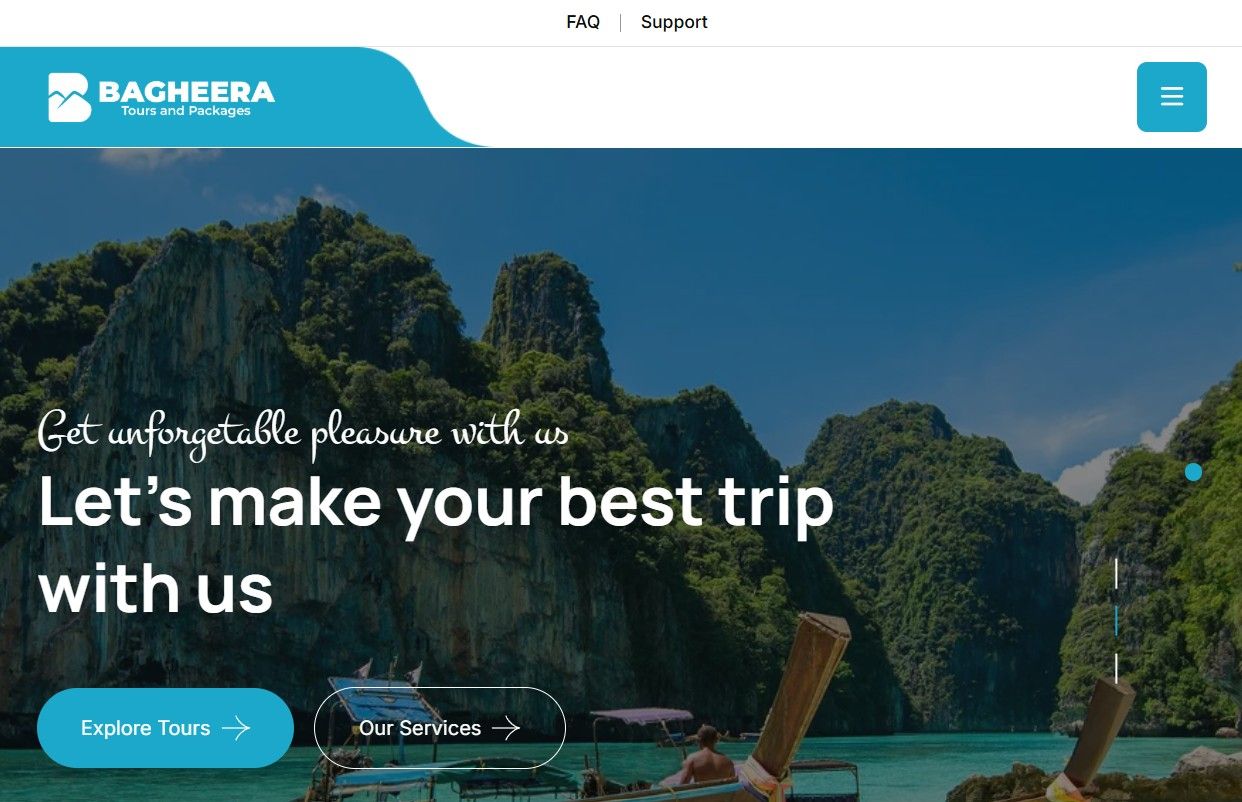1242x802 pixels.
Task: Click the BAGHEERA brand name text
Action: [x=187, y=92]
